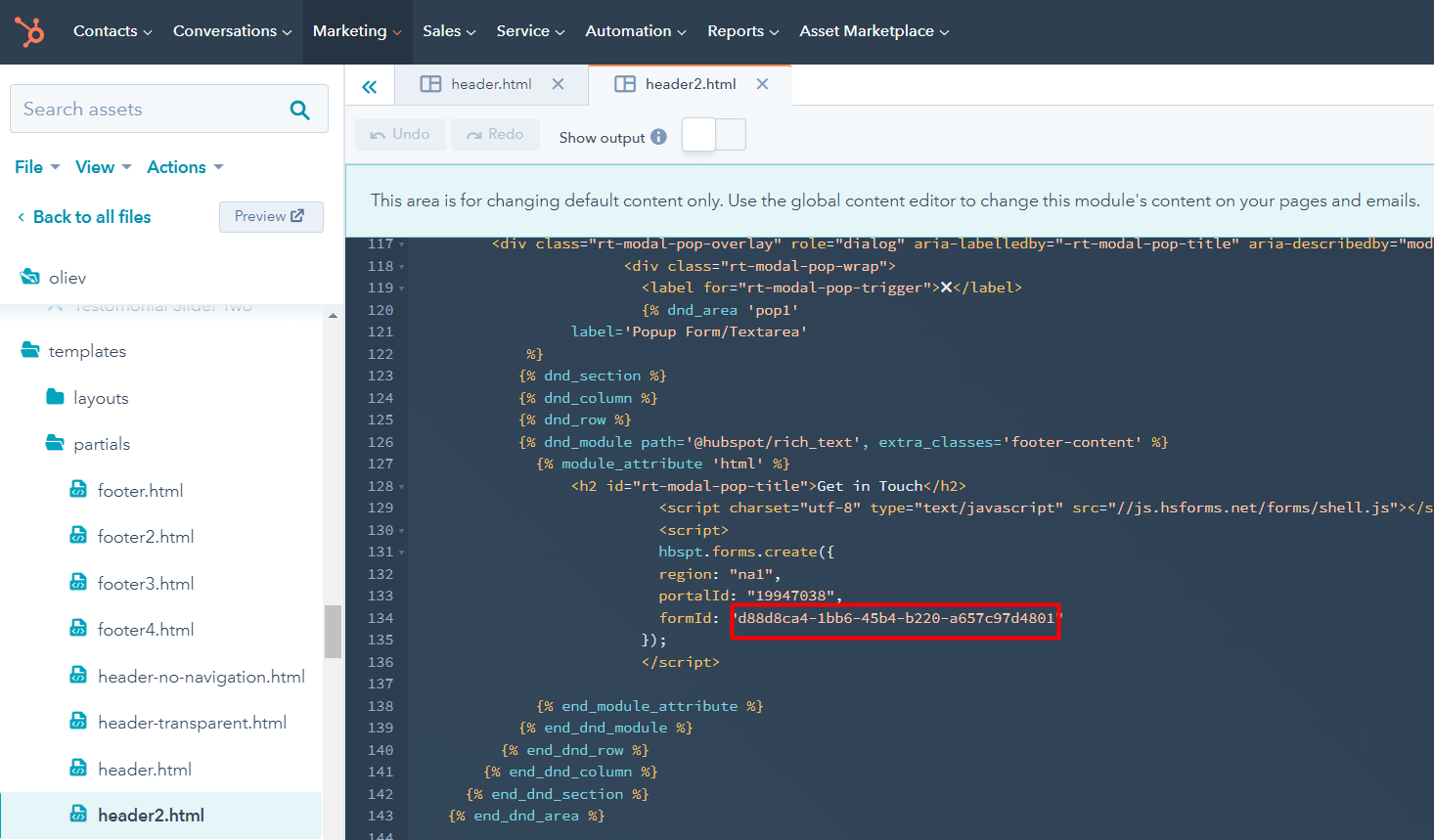Click layout icon on header.html tab
The height and width of the screenshot is (840, 1434).
(x=430, y=84)
